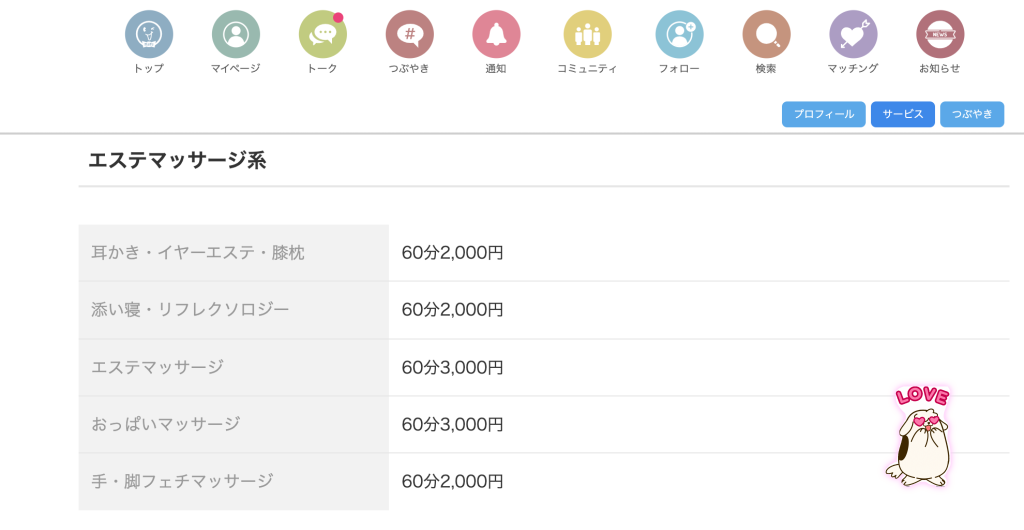Screen dimensions: 1024x530
Task: Click the エステマッサージ系 section heading
Action: point(177,160)
